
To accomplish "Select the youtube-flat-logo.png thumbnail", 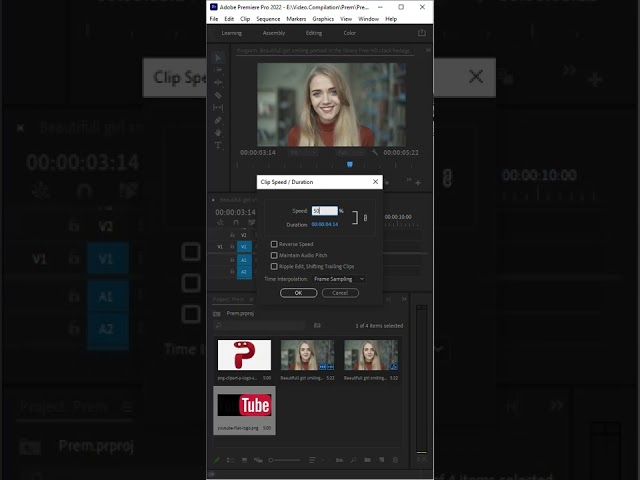I will coord(244,405).
